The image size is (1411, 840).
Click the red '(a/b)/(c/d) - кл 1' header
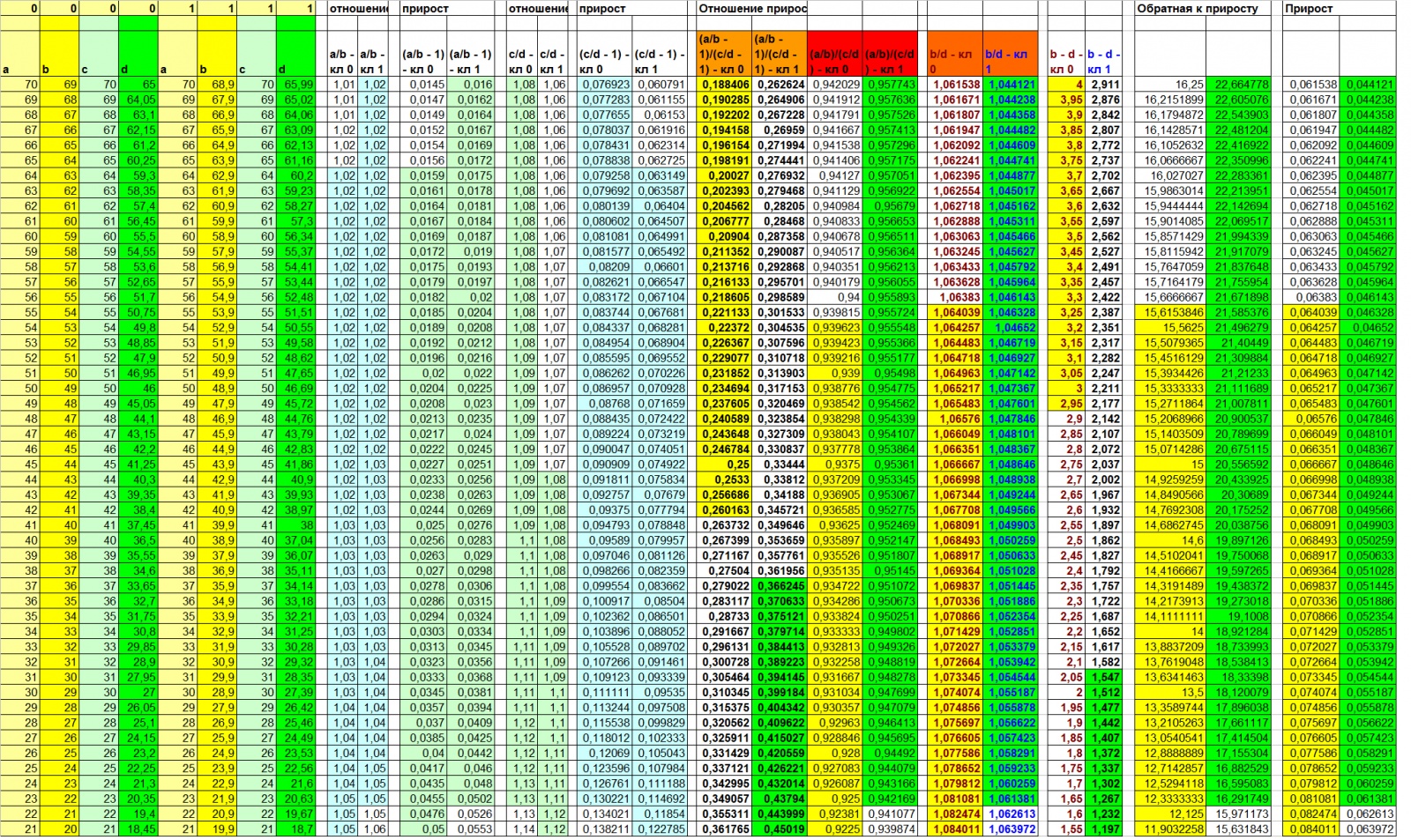(x=890, y=54)
